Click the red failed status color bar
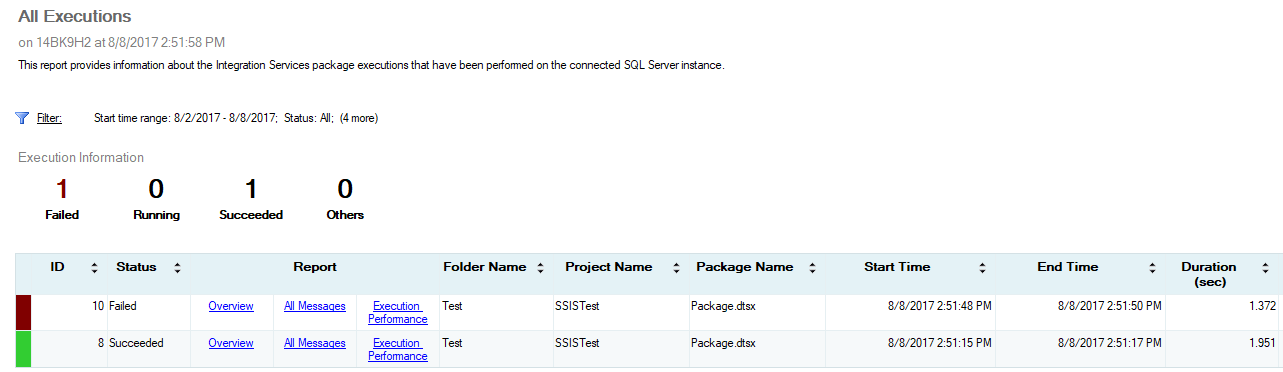This screenshot has height=372, width=1283. (x=24, y=312)
